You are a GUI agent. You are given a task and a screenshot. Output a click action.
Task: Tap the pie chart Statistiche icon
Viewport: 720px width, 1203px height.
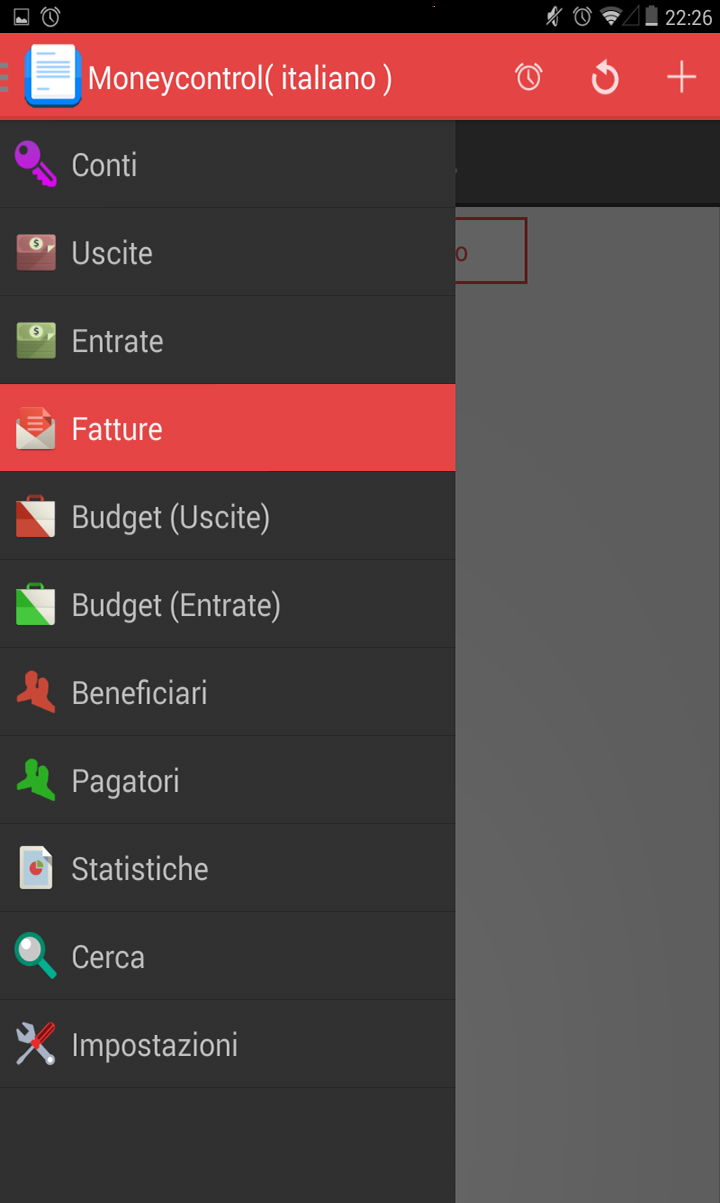[x=36, y=868]
